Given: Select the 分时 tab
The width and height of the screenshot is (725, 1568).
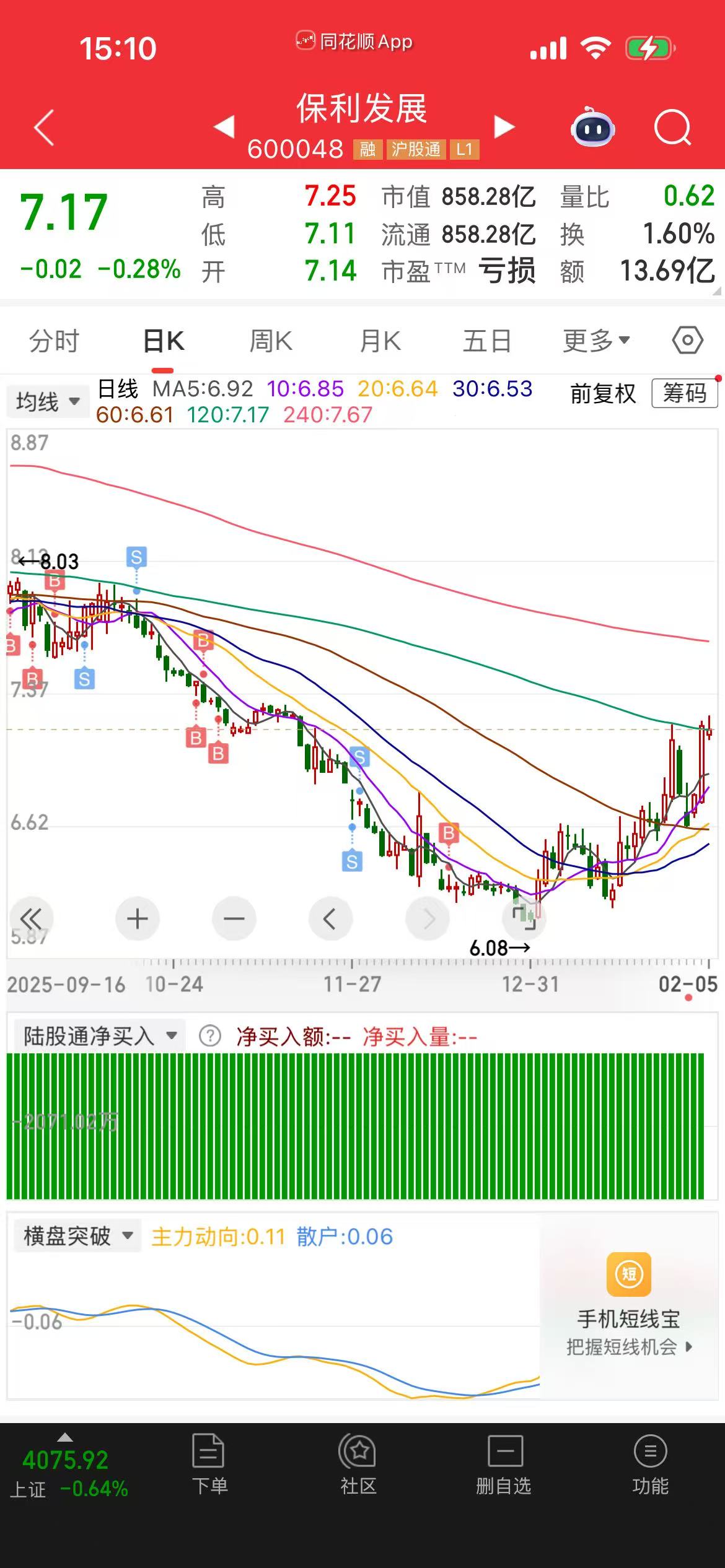Looking at the screenshot, I should 55,341.
